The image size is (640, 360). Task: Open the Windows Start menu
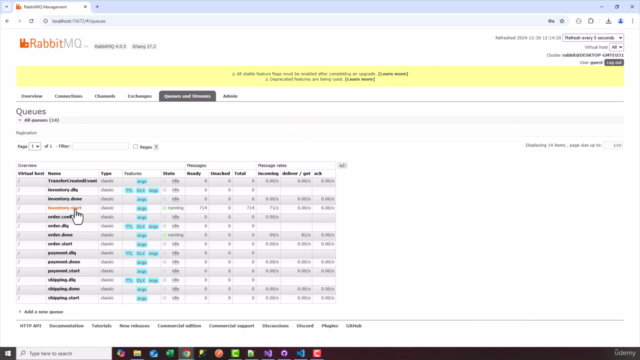pyautogui.click(x=8, y=353)
